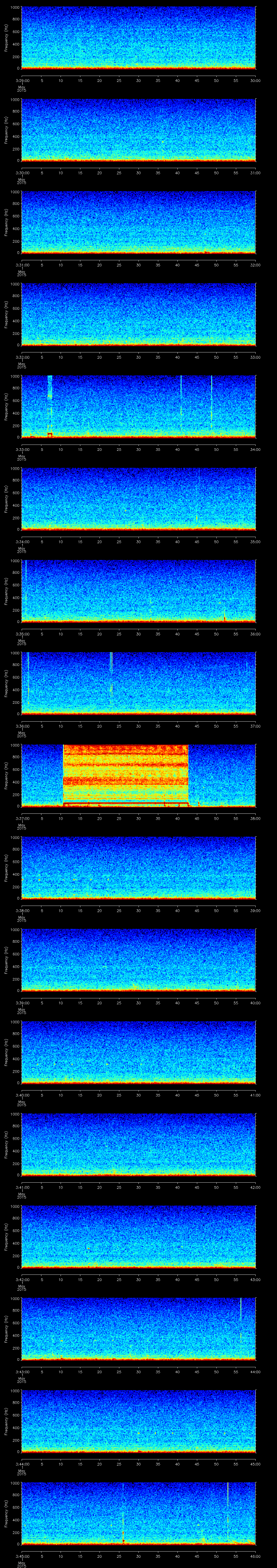Click the 46:00 end time label
The height and width of the screenshot is (1568, 277).
[x=256, y=1556]
